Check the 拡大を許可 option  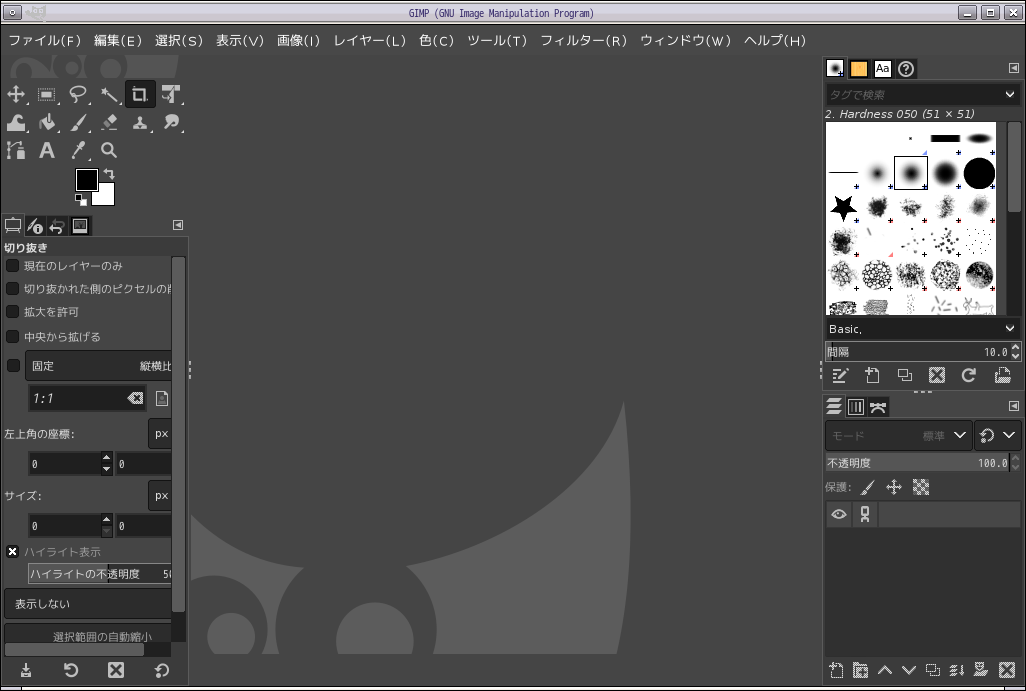coord(12,313)
